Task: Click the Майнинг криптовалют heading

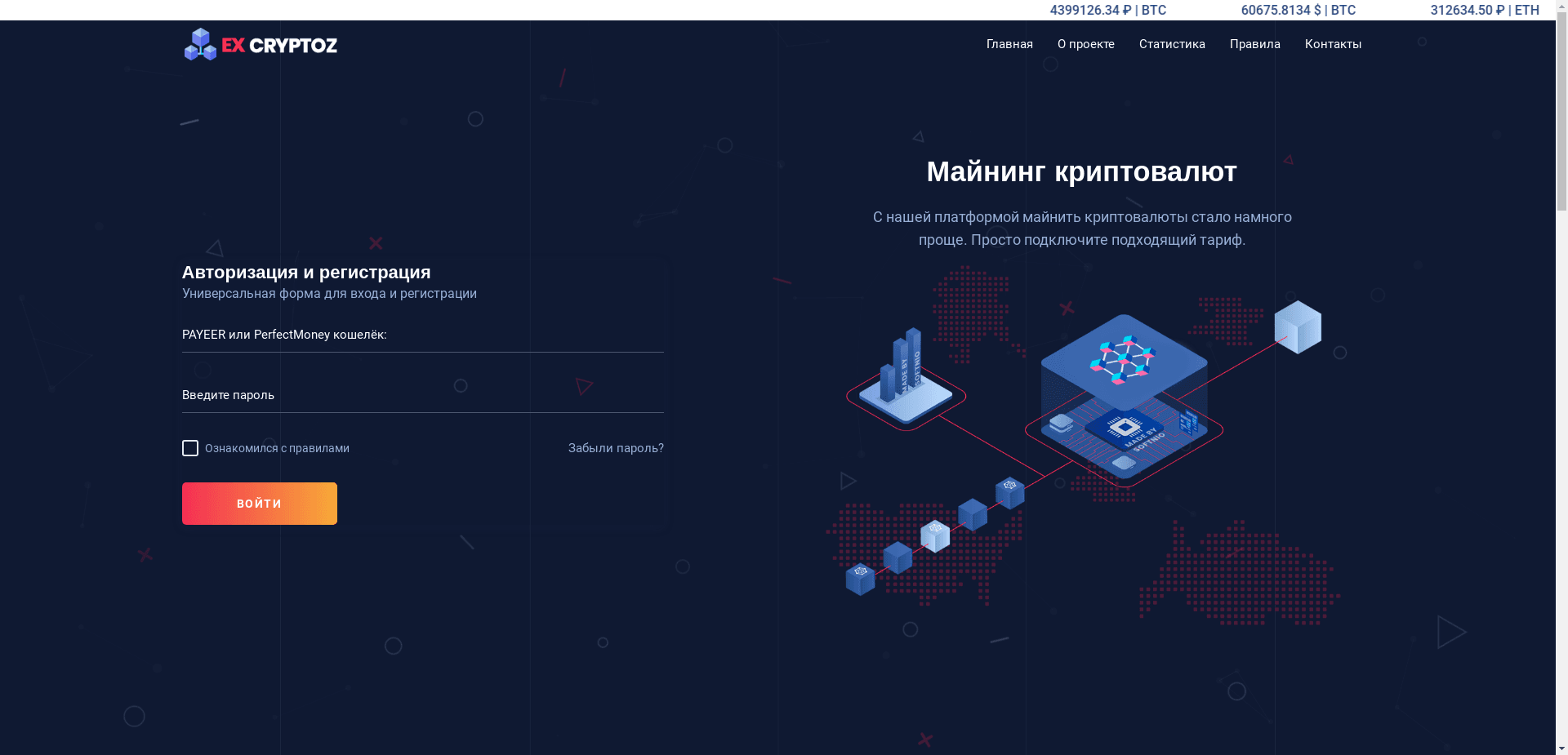Action: coord(1081,172)
